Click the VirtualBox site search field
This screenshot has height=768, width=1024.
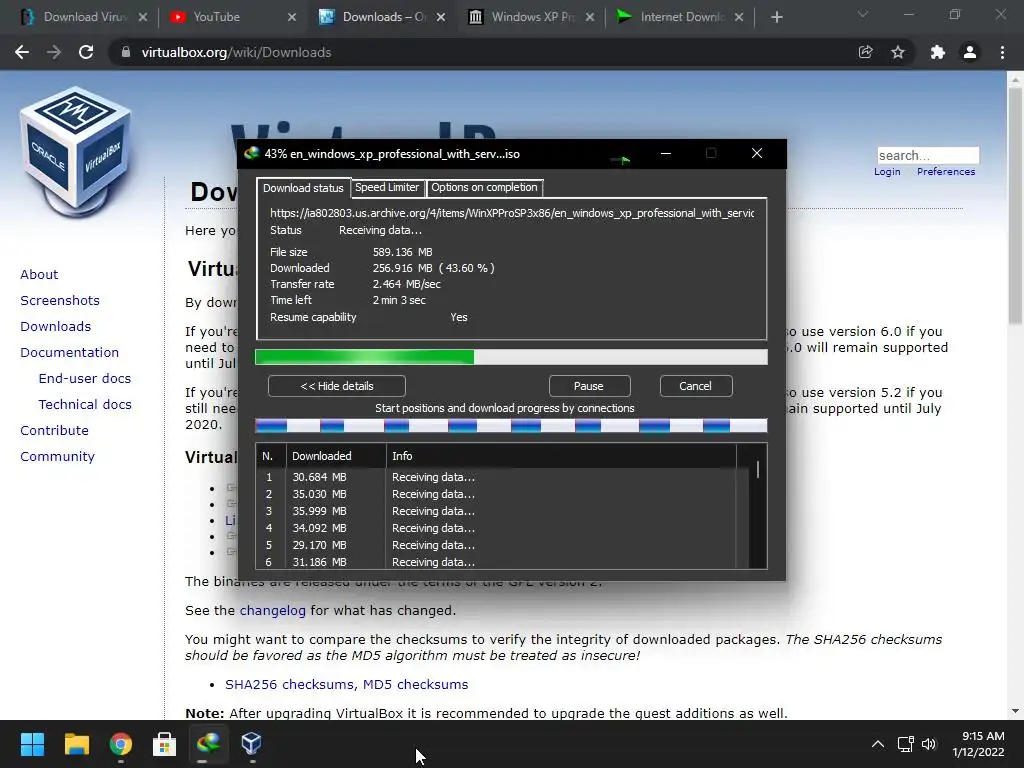click(928, 155)
